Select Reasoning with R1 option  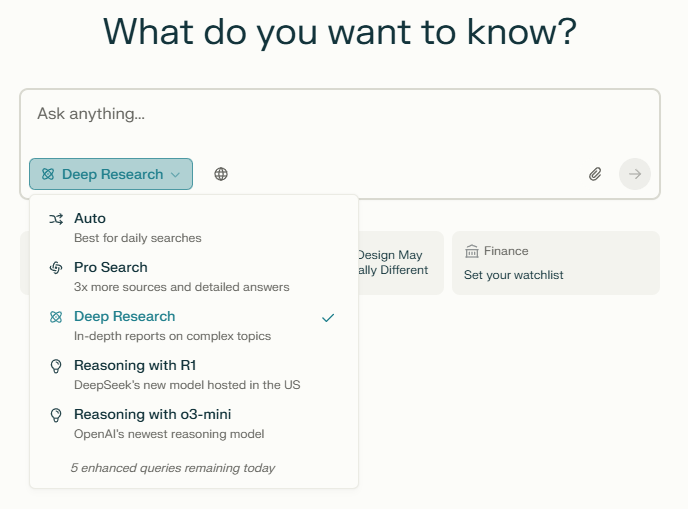coord(186,375)
